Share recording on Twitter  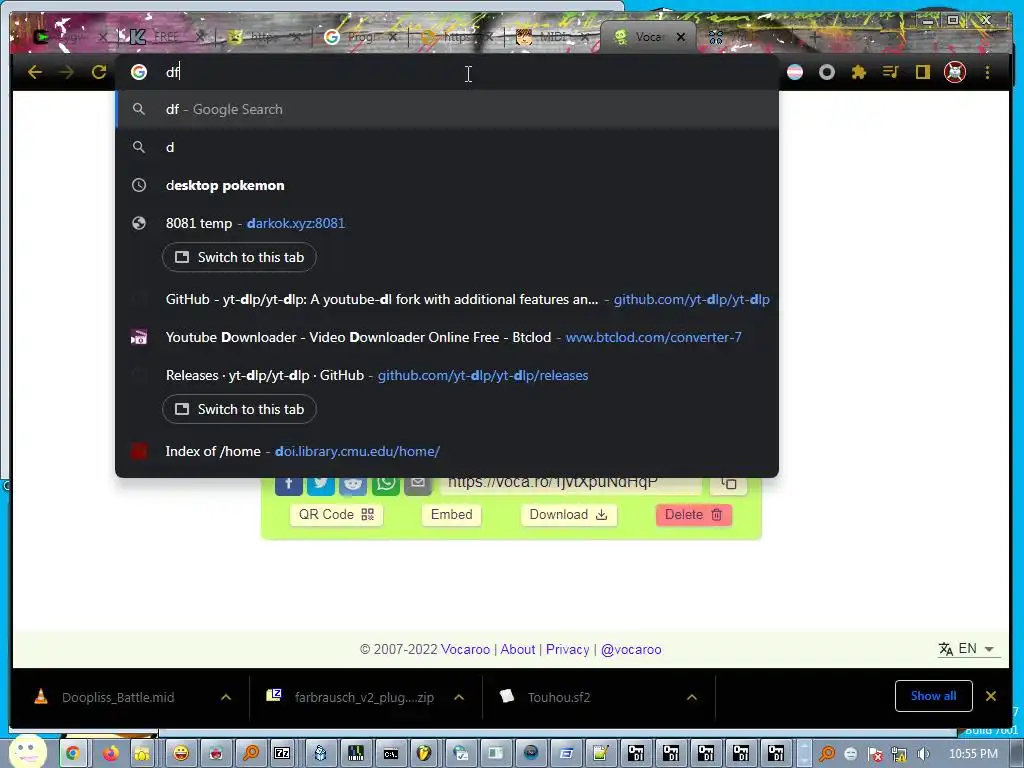[x=321, y=486]
